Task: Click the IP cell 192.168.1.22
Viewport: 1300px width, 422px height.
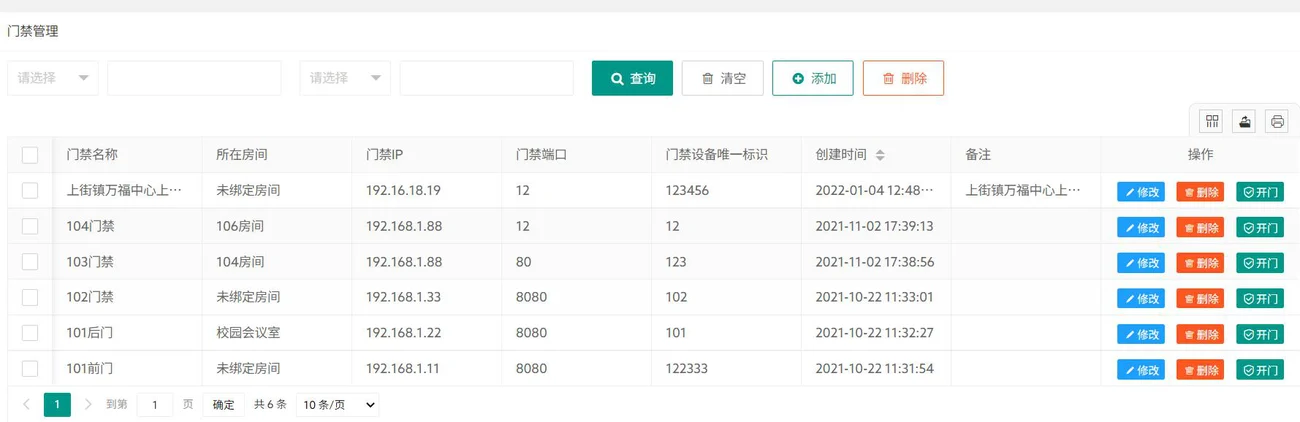Action: point(403,332)
